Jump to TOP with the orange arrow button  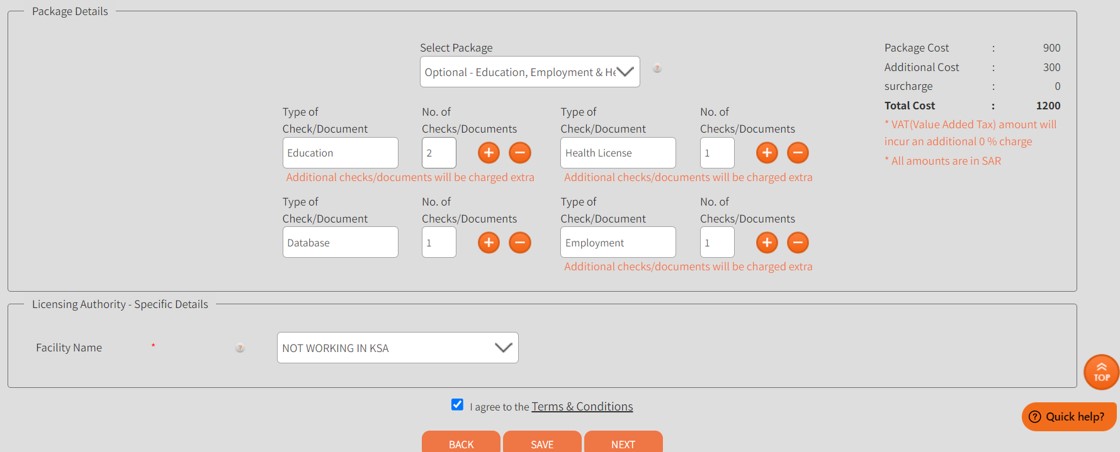coord(1101,372)
